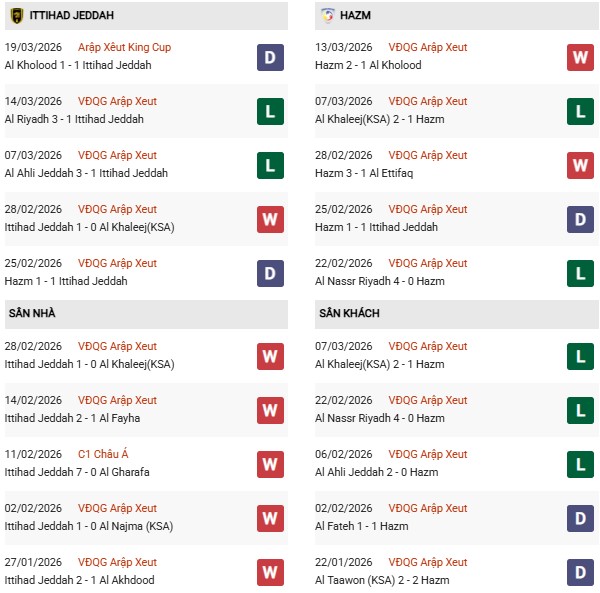600x593 pixels.
Task: Click the Hazm club logo
Action: (x=328, y=16)
